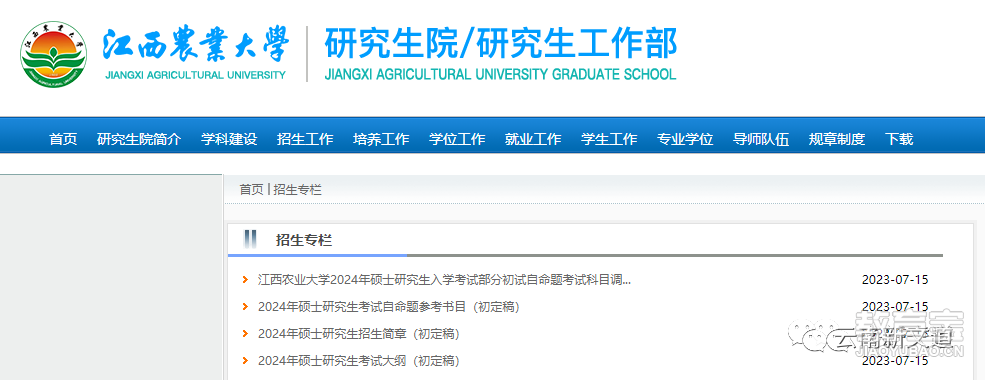This screenshot has height=380, width=985.
Task: Click orange arrow bullet beside 招生简章 entry
Action: pyautogui.click(x=245, y=334)
